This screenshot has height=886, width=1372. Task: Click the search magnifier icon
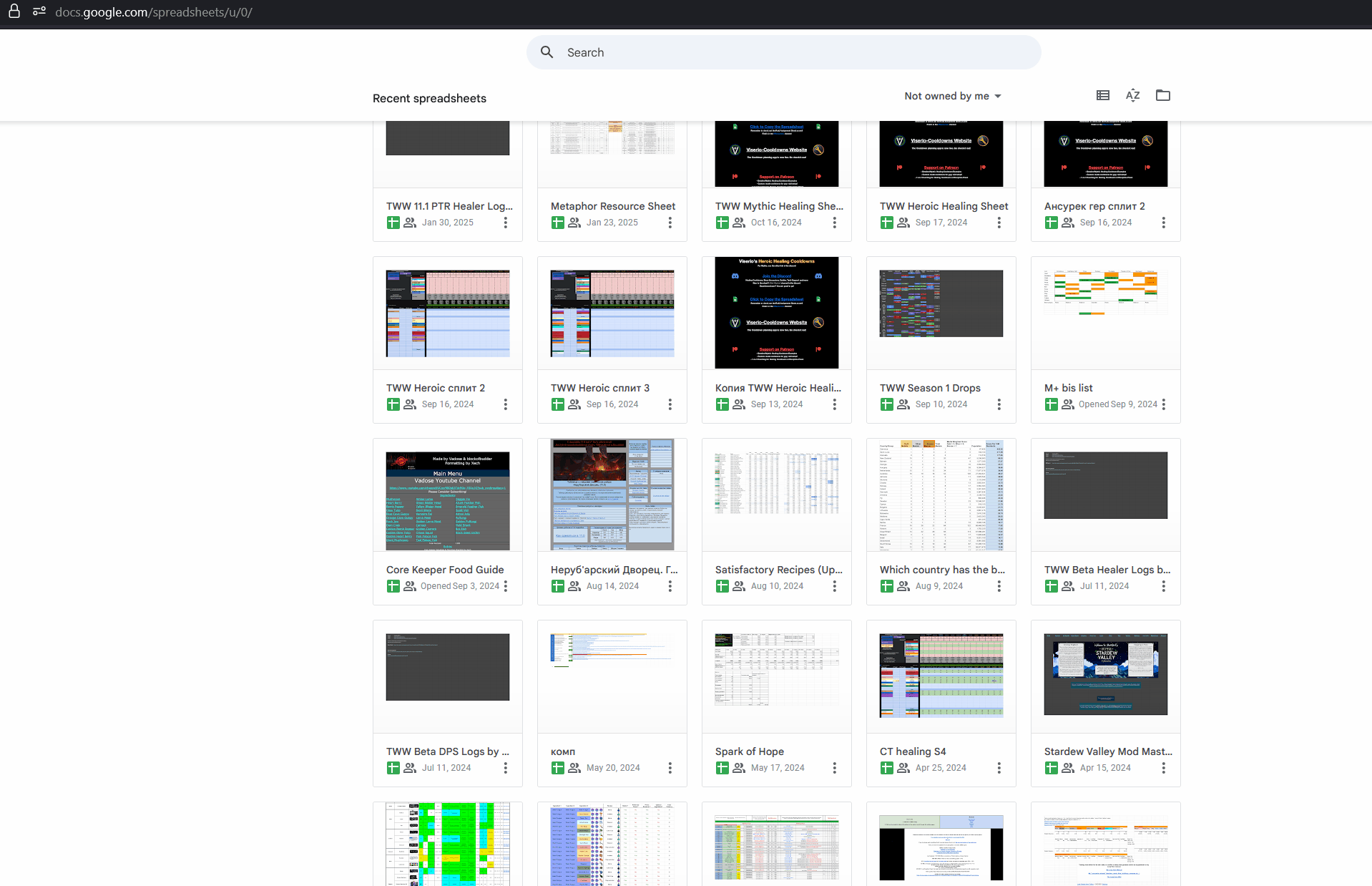(x=547, y=52)
